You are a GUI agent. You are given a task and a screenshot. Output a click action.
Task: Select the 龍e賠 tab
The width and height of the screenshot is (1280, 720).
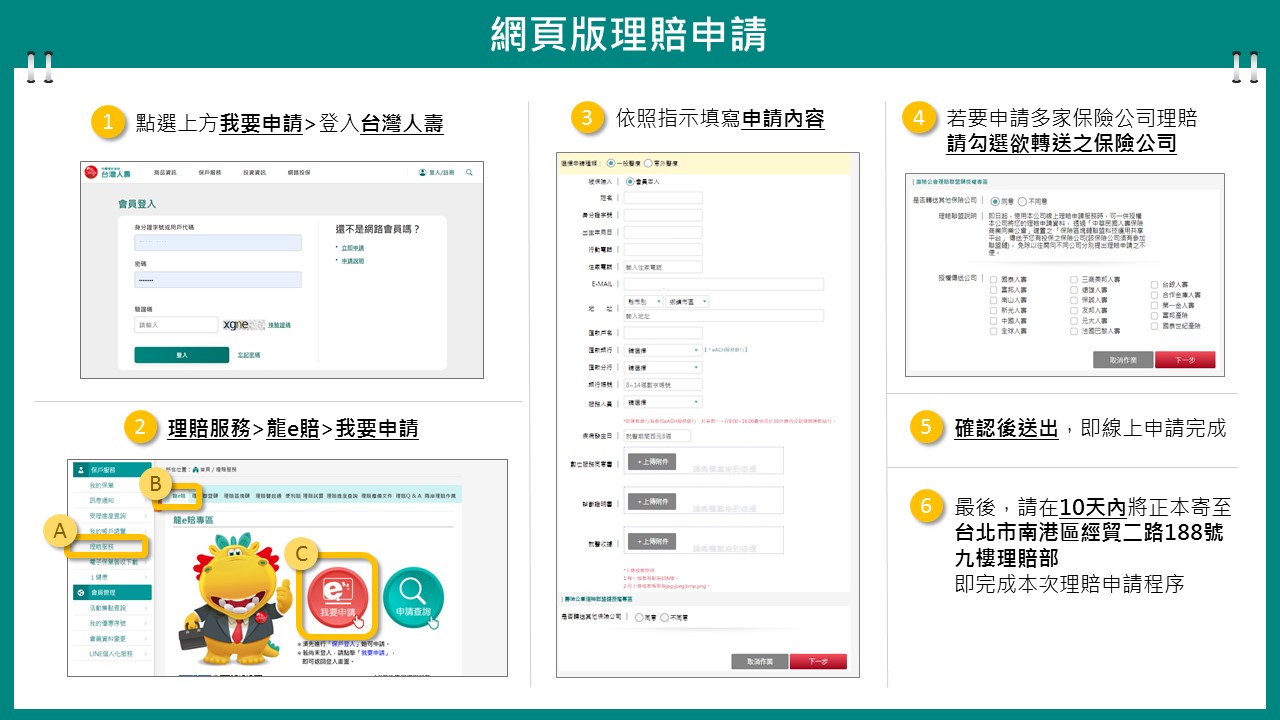(x=178, y=495)
